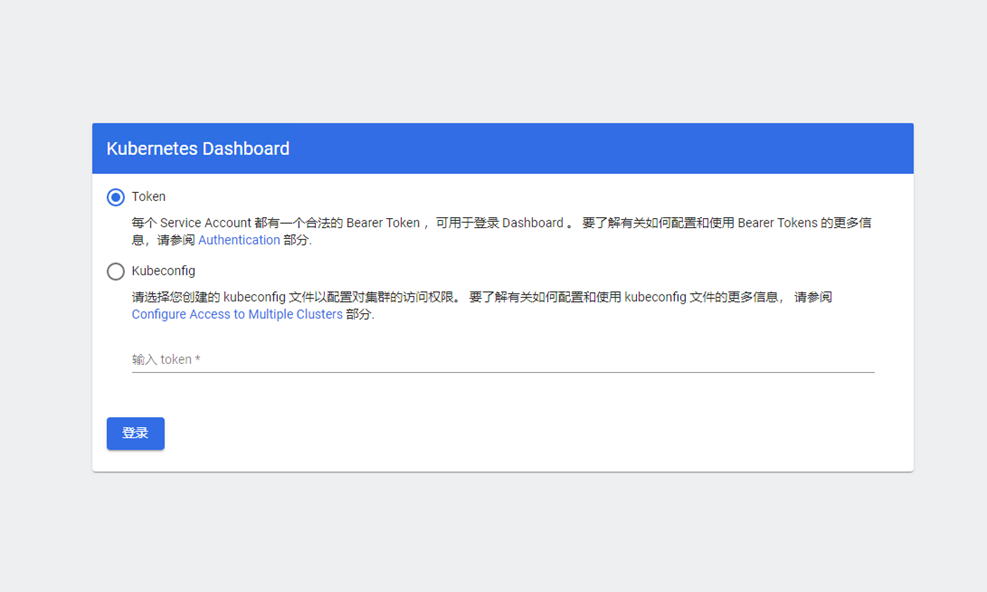Click the Kubeconfig option label text
The image size is (987, 592).
point(164,271)
